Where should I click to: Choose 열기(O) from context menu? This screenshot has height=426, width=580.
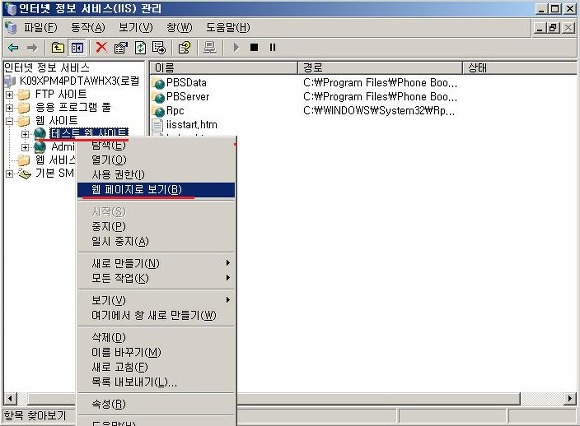(156, 160)
